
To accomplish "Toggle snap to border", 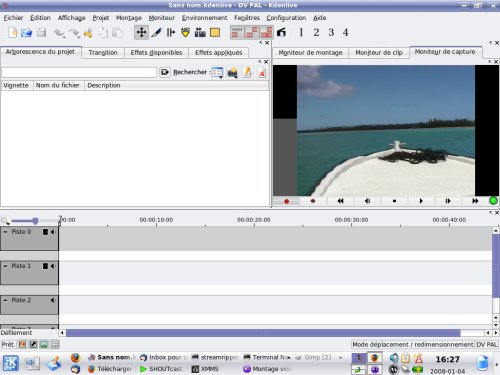I will pos(252,33).
